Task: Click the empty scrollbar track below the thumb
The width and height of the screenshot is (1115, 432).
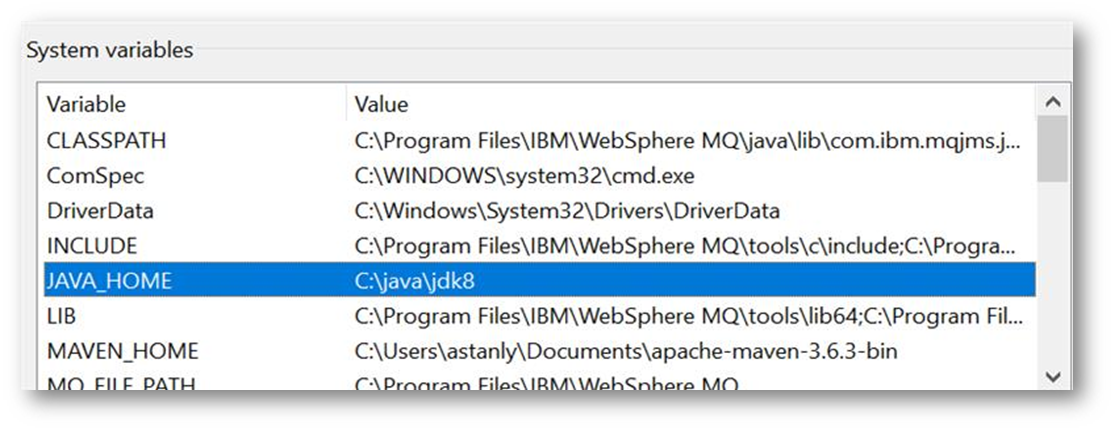Action: (x=1050, y=280)
